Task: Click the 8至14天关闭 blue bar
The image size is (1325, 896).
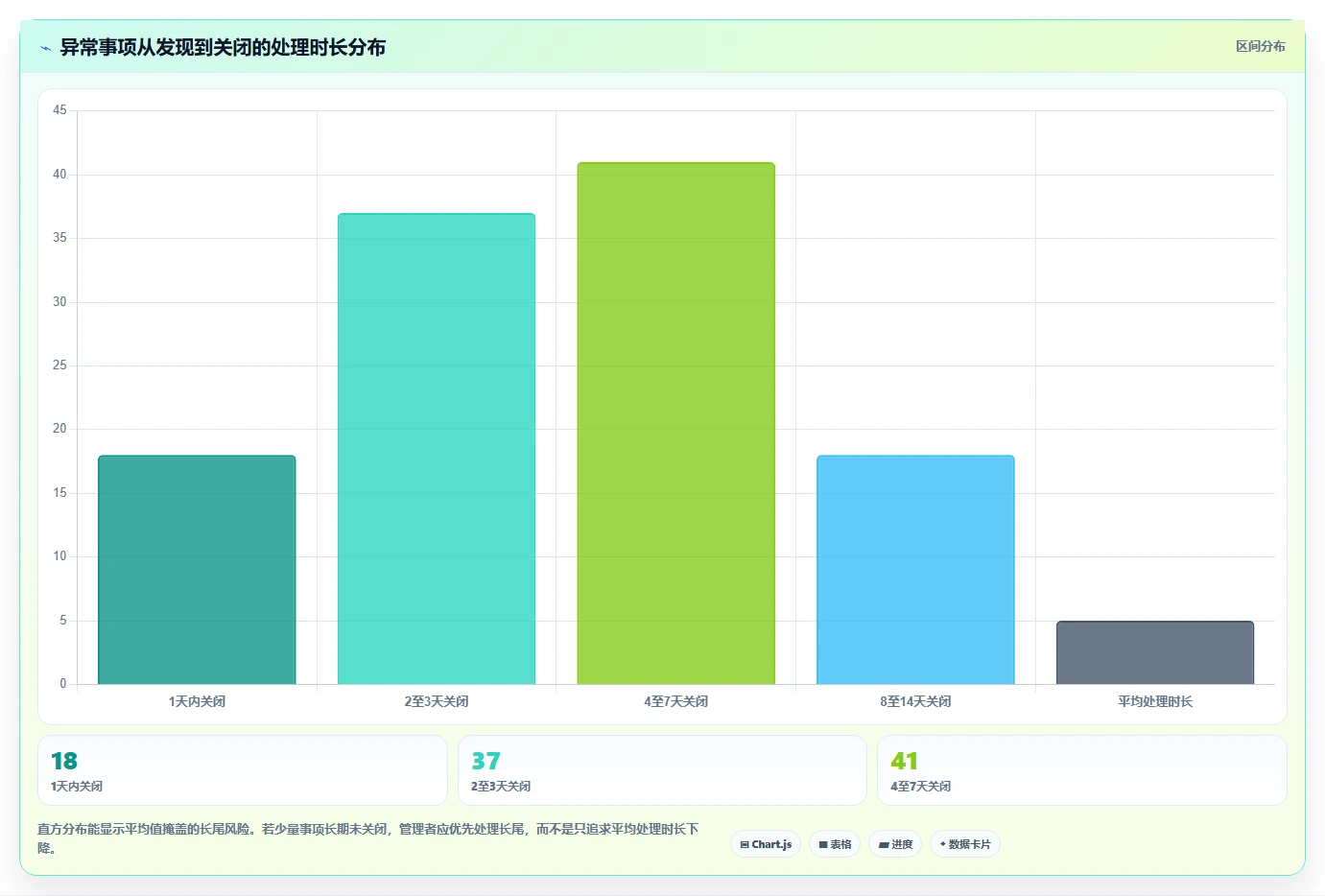Action: pyautogui.click(x=915, y=570)
